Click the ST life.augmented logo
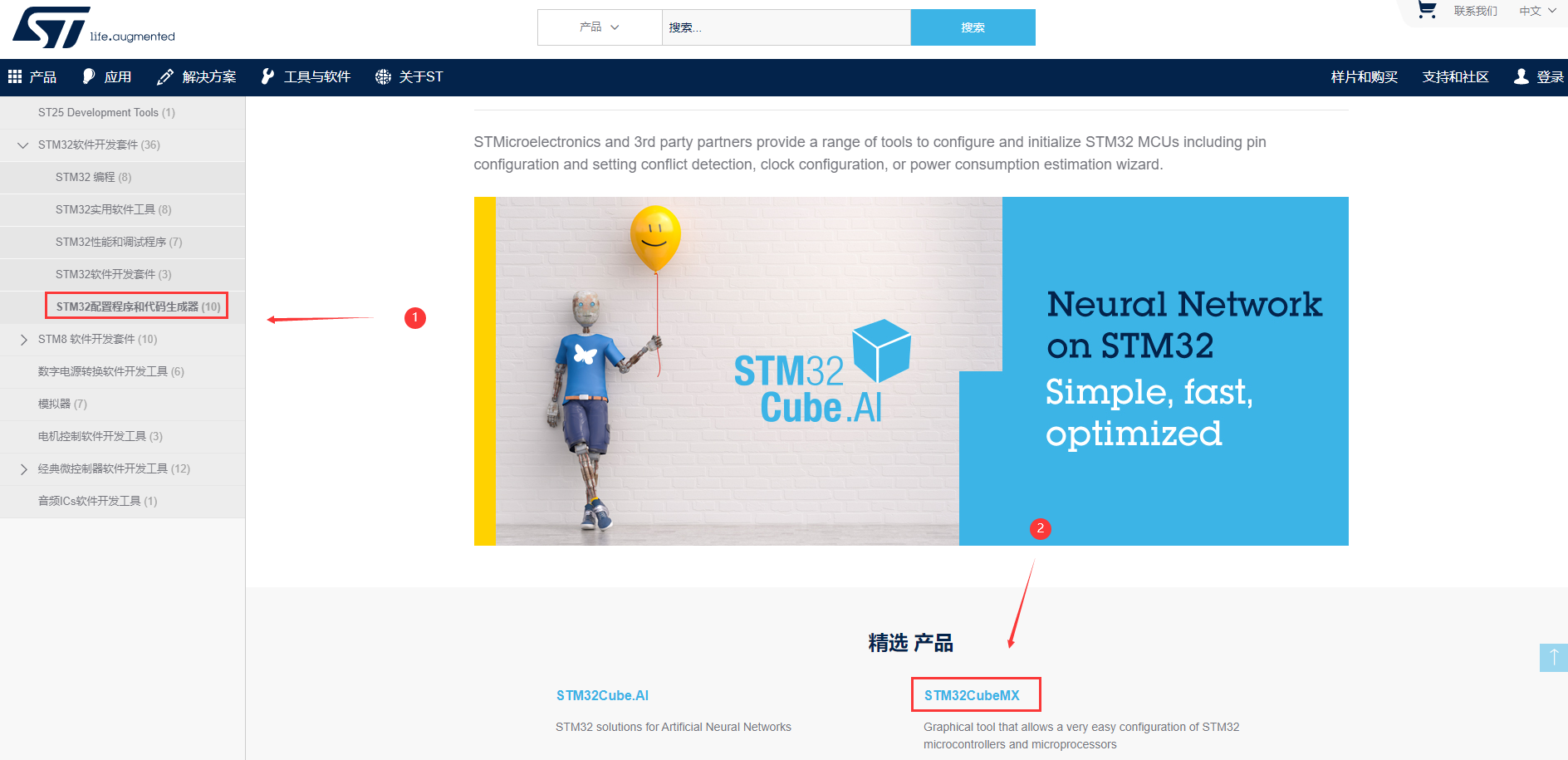 pos(93,27)
